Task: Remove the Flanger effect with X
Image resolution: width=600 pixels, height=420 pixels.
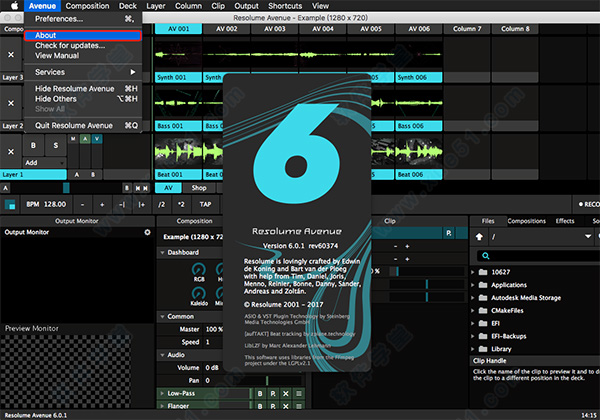Action: click(x=285, y=406)
